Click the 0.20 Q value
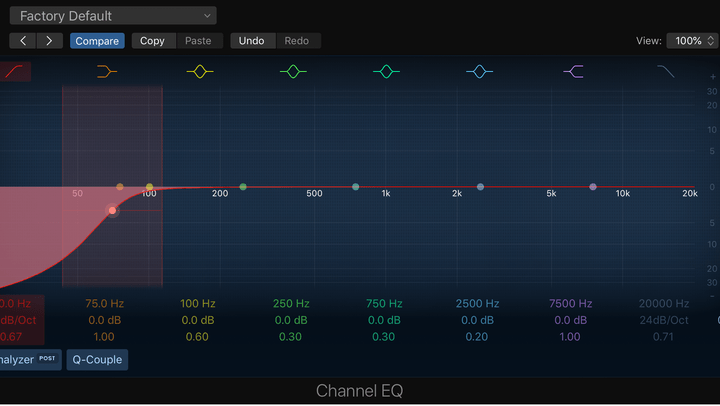Image resolution: width=720 pixels, height=406 pixels. coord(477,337)
